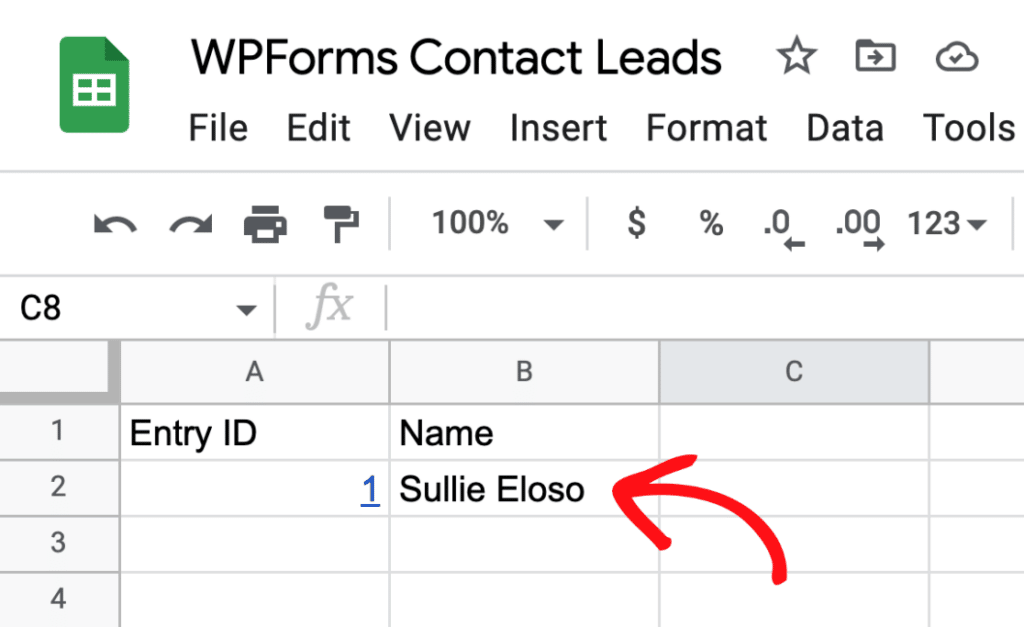Open the Tools menu
The width and height of the screenshot is (1024, 627).
point(967,128)
